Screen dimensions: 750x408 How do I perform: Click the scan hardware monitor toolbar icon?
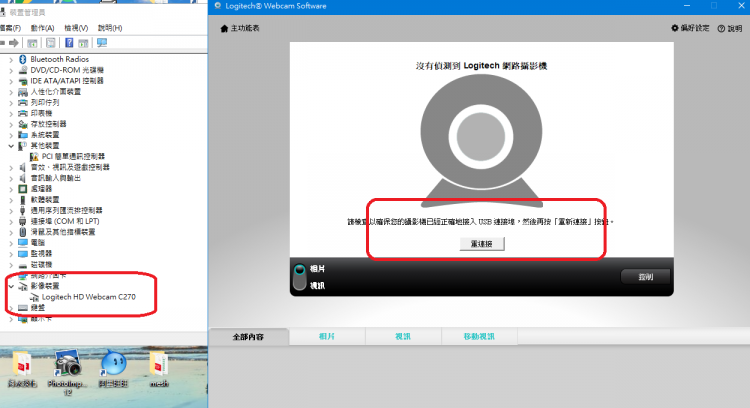(x=102, y=43)
